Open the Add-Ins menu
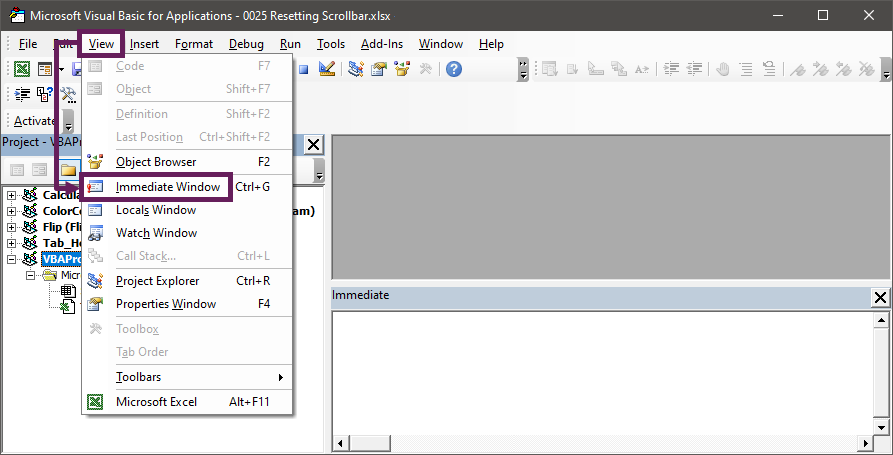Screen dimensions: 893x455 [x=382, y=44]
